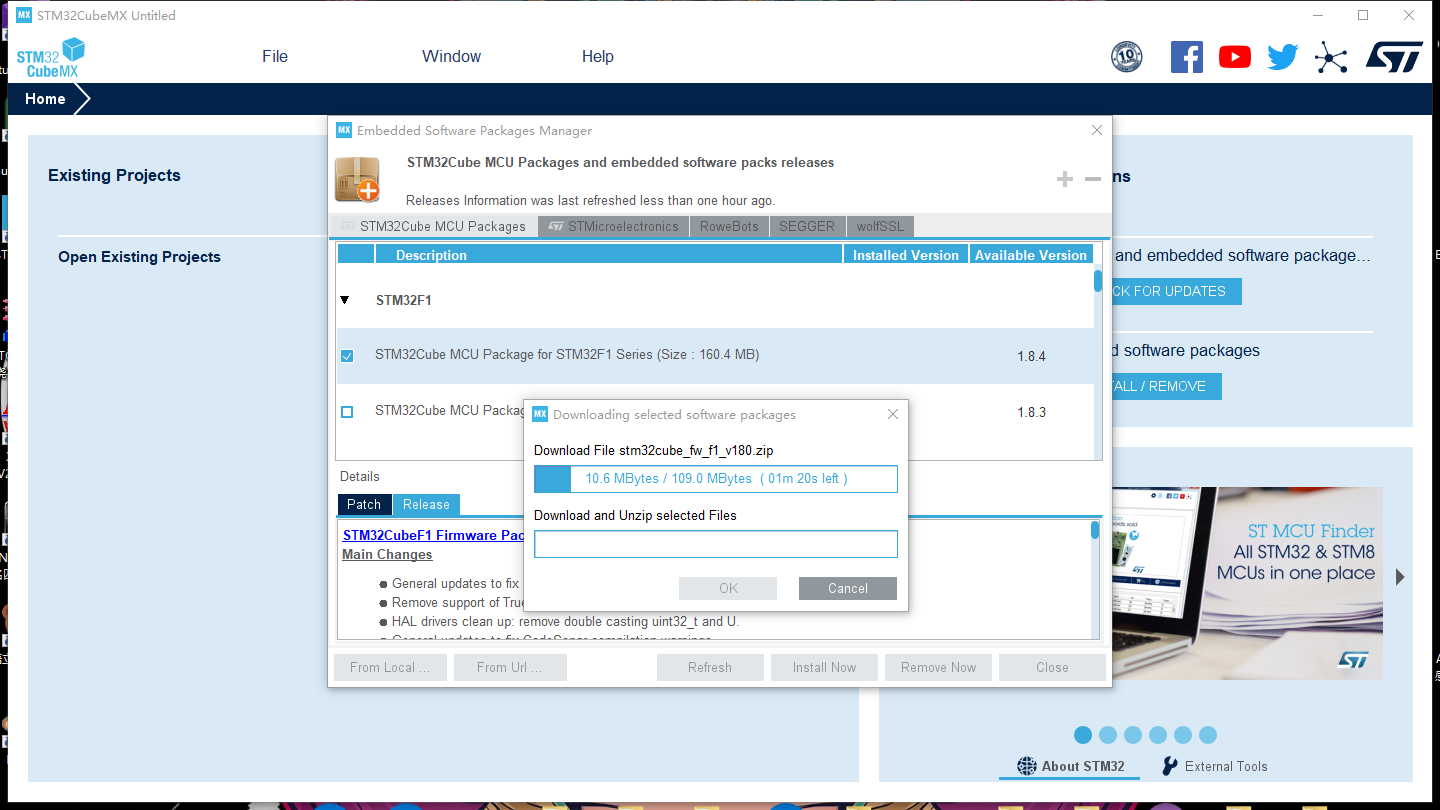Click the 1.8.3 available version cell
Viewport: 1440px width, 810px height.
click(1032, 412)
